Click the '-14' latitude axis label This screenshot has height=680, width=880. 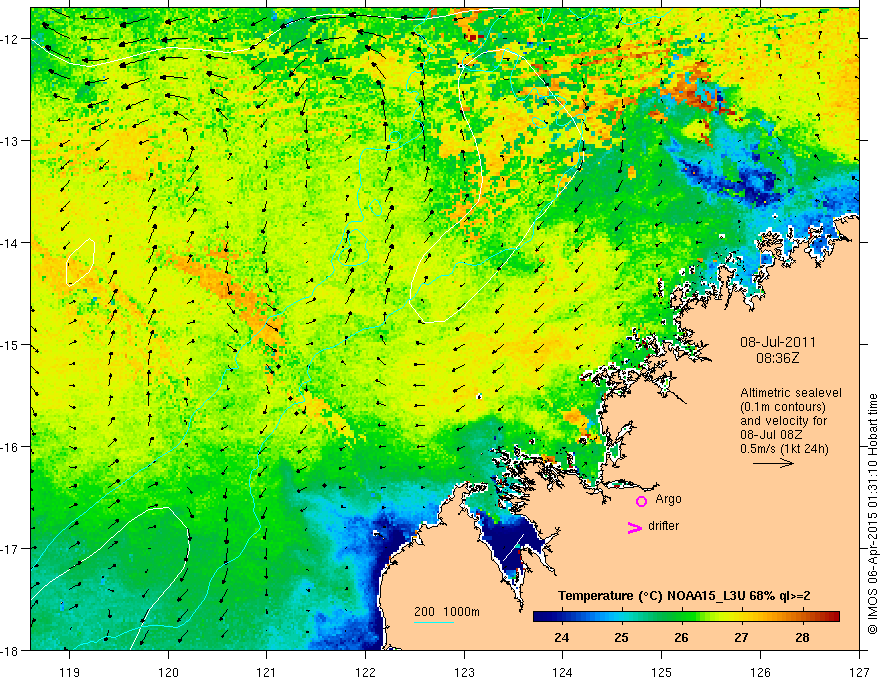point(10,243)
